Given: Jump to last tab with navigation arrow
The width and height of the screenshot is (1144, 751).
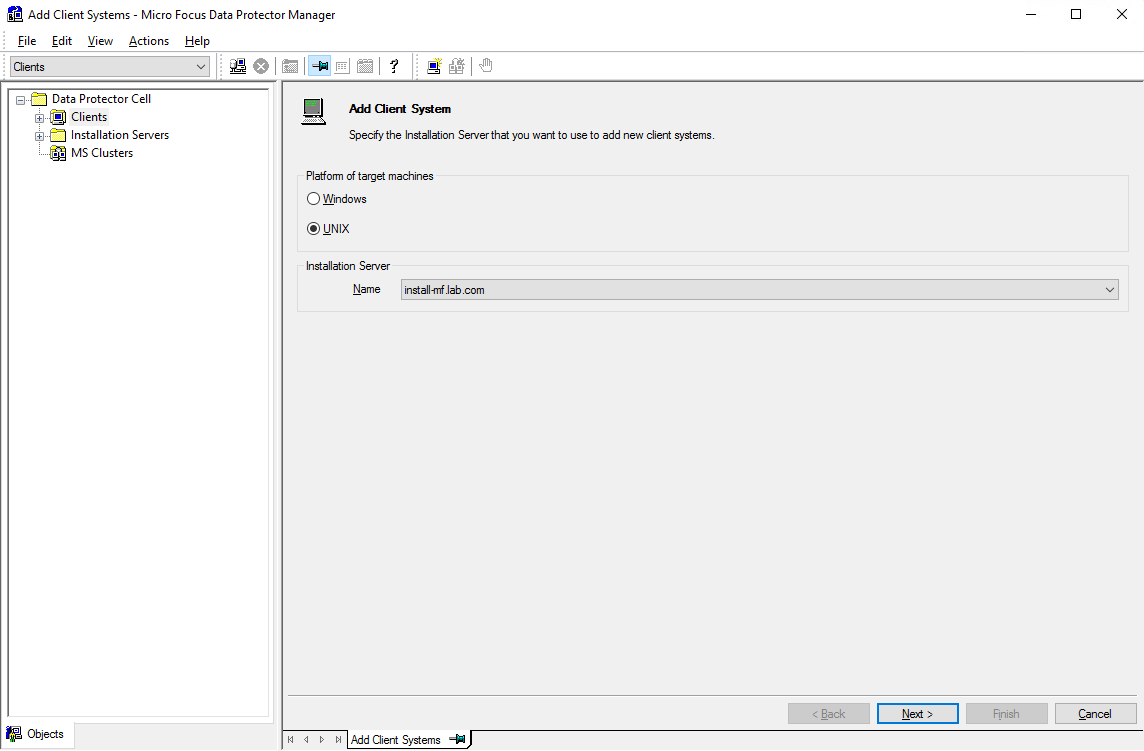Looking at the screenshot, I should (338, 739).
